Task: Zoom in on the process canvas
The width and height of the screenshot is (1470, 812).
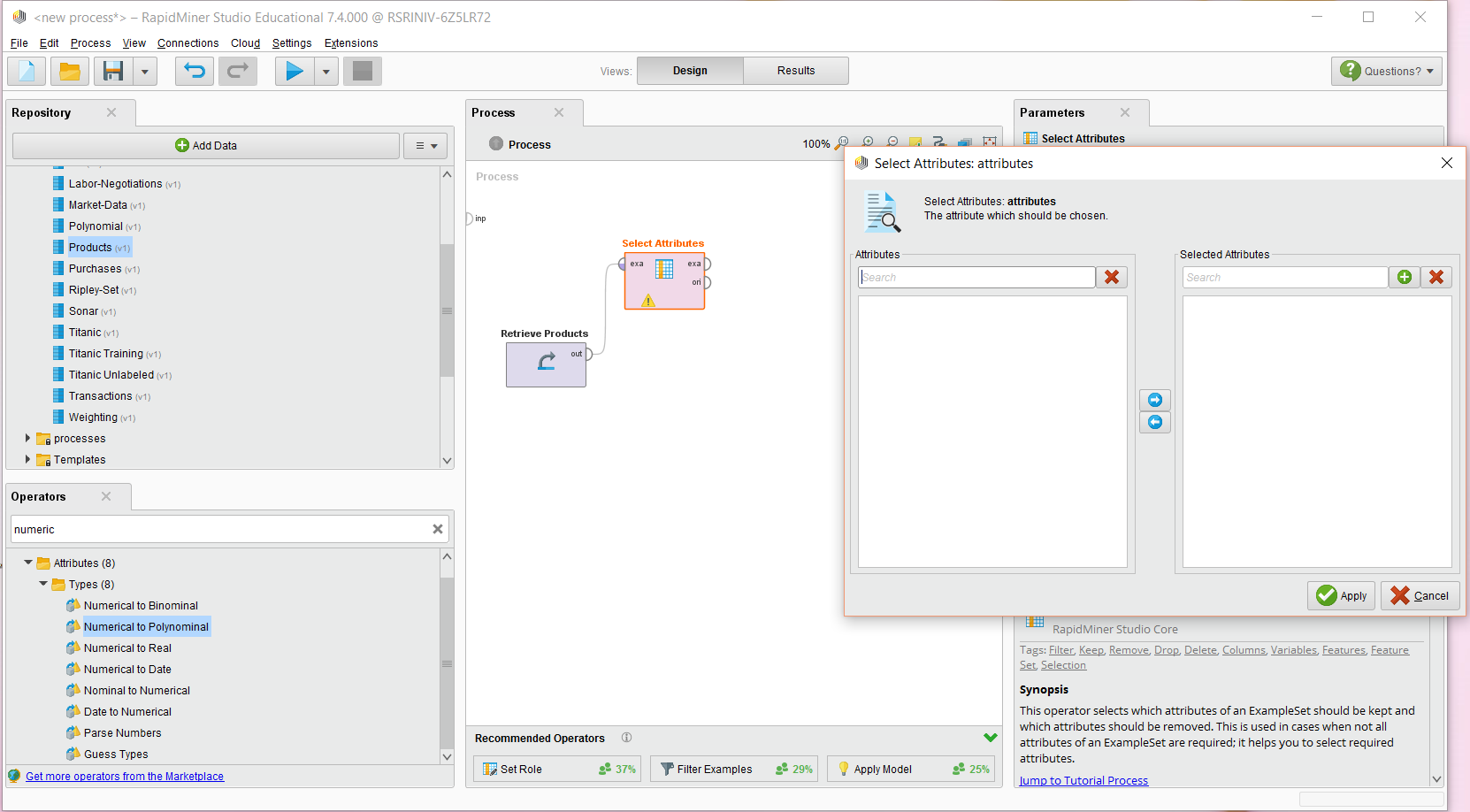Action: (868, 142)
